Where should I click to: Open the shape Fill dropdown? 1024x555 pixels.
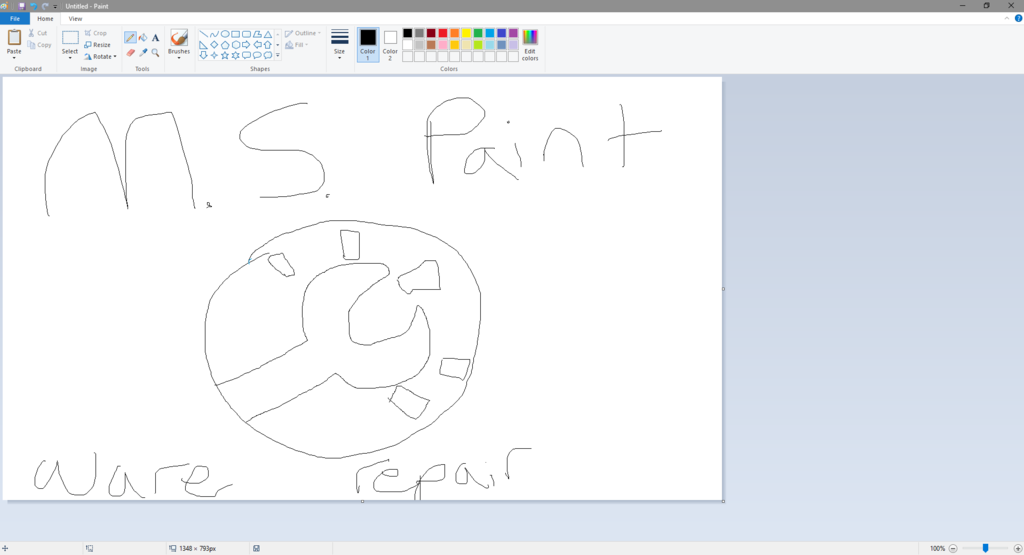point(296,45)
